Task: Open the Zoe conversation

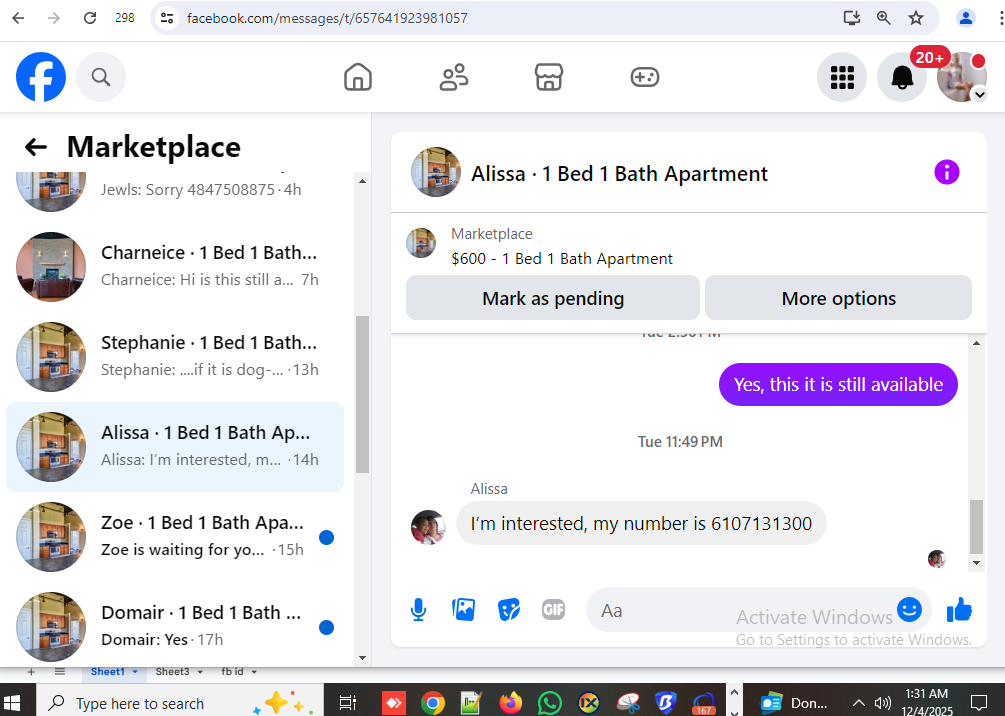Action: point(175,537)
